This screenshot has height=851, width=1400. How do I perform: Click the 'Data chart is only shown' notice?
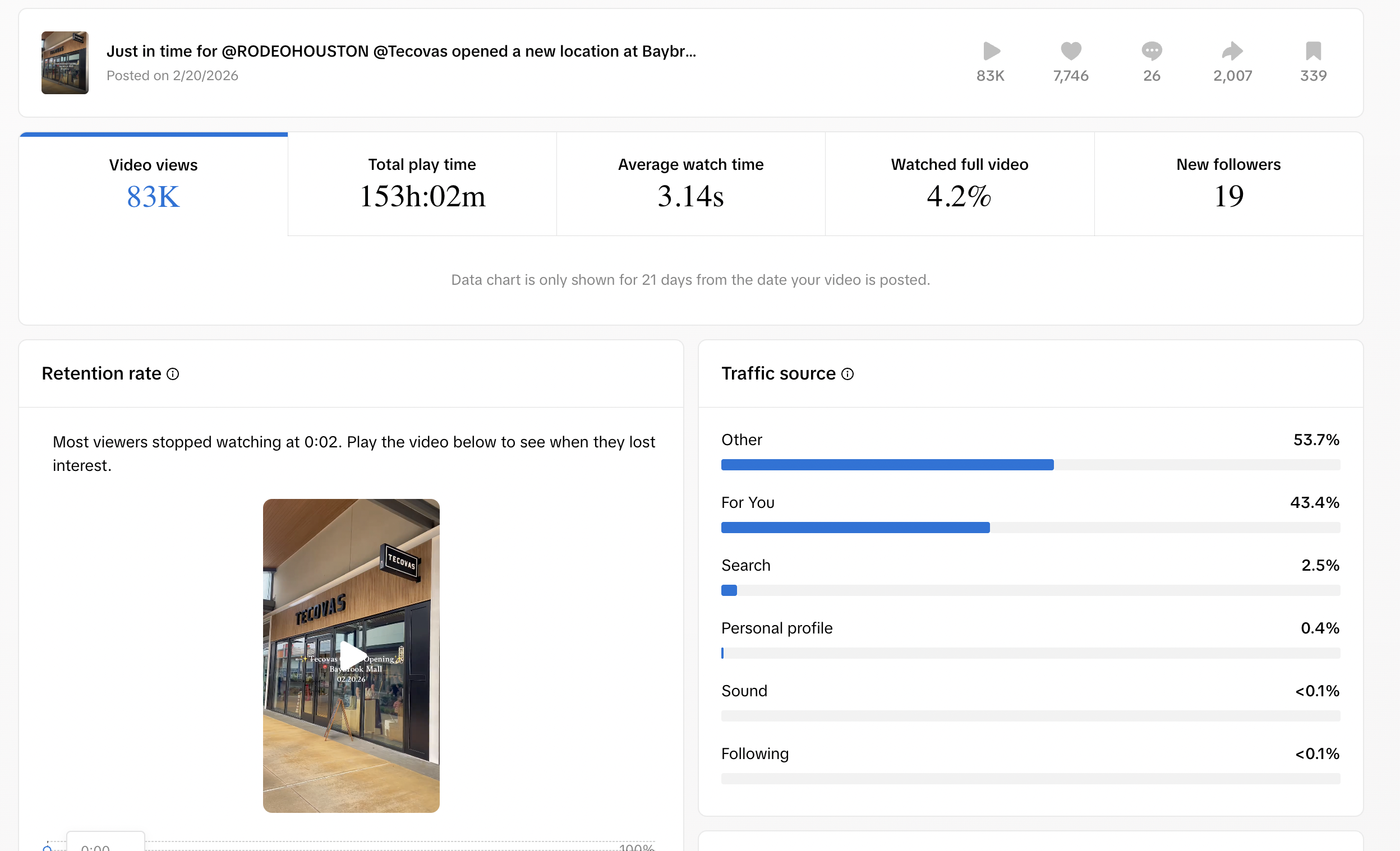(690, 280)
